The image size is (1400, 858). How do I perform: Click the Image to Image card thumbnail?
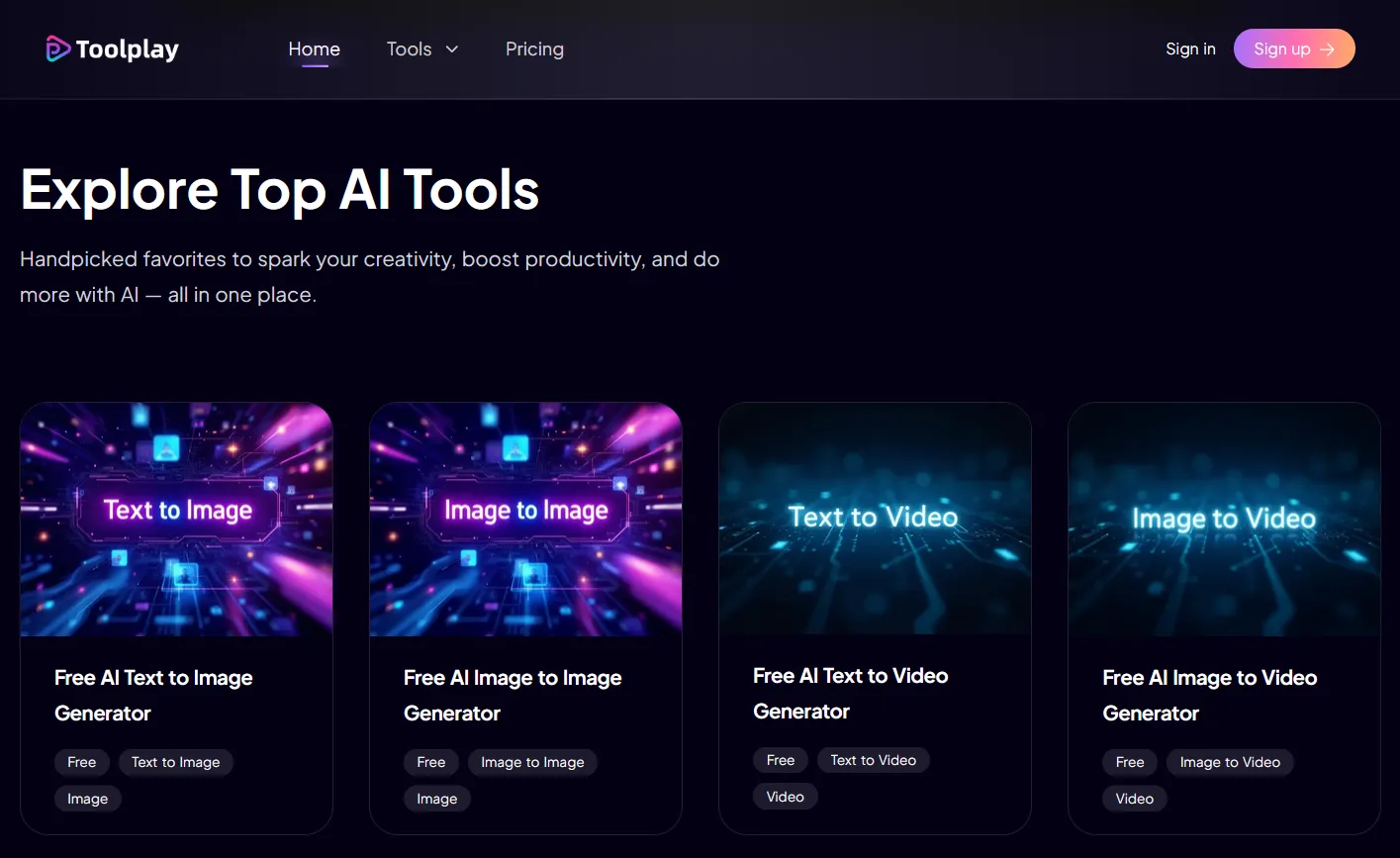pyautogui.click(x=525, y=519)
